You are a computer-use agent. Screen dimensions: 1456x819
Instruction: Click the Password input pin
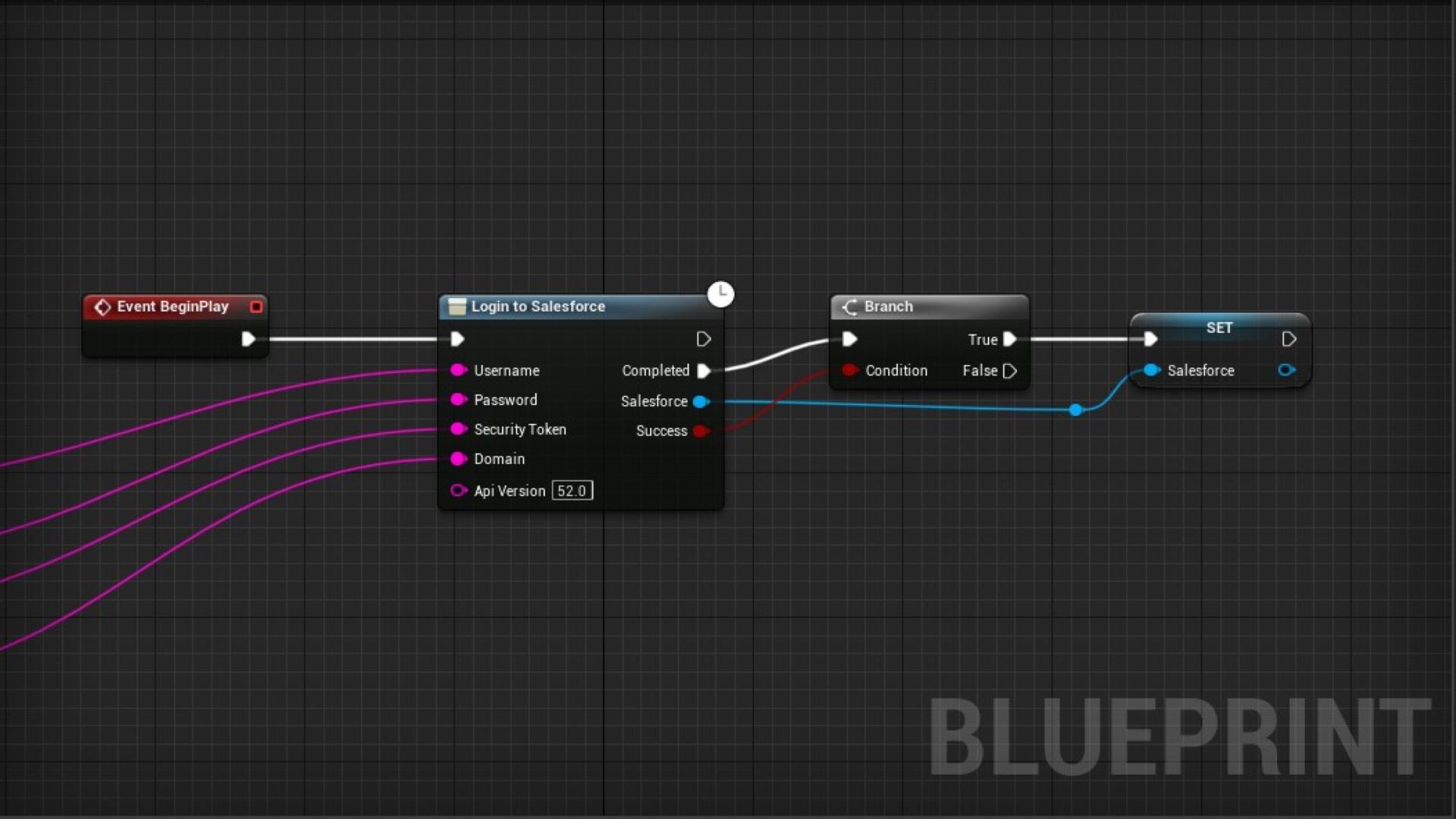pos(458,400)
